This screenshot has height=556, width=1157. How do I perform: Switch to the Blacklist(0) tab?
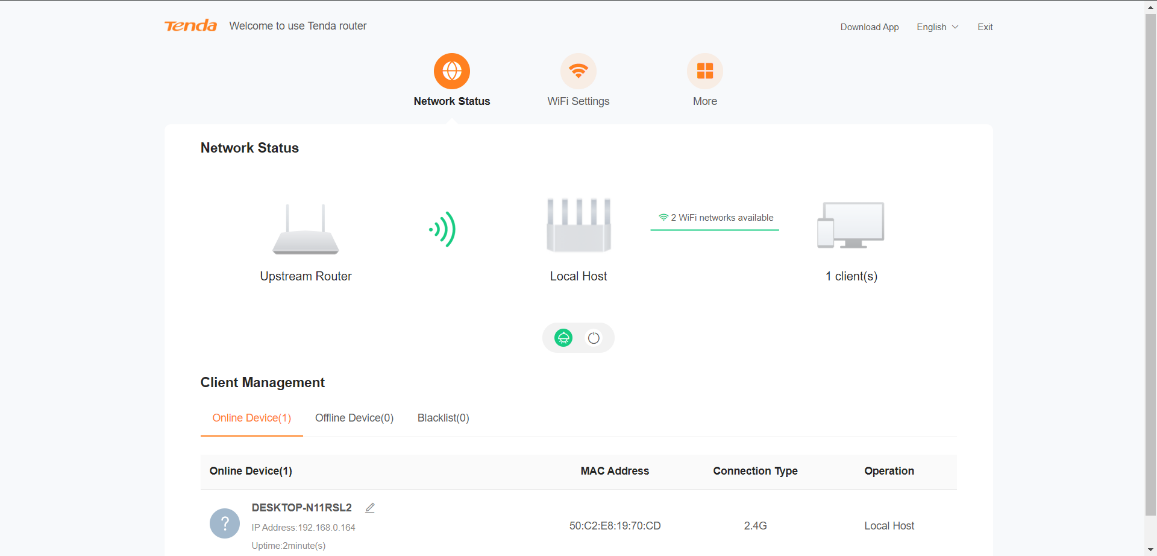(443, 418)
